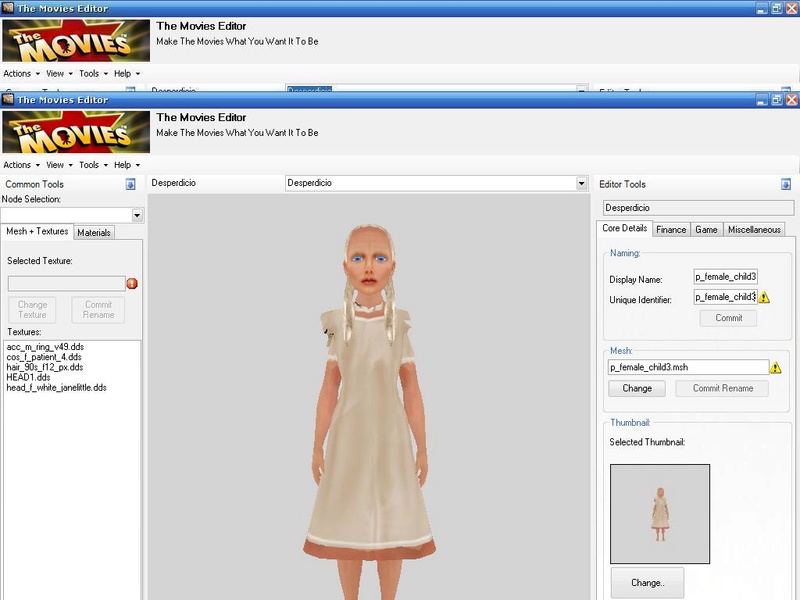The height and width of the screenshot is (600, 800).
Task: Click warning icon next to Mesh filename
Action: [776, 367]
